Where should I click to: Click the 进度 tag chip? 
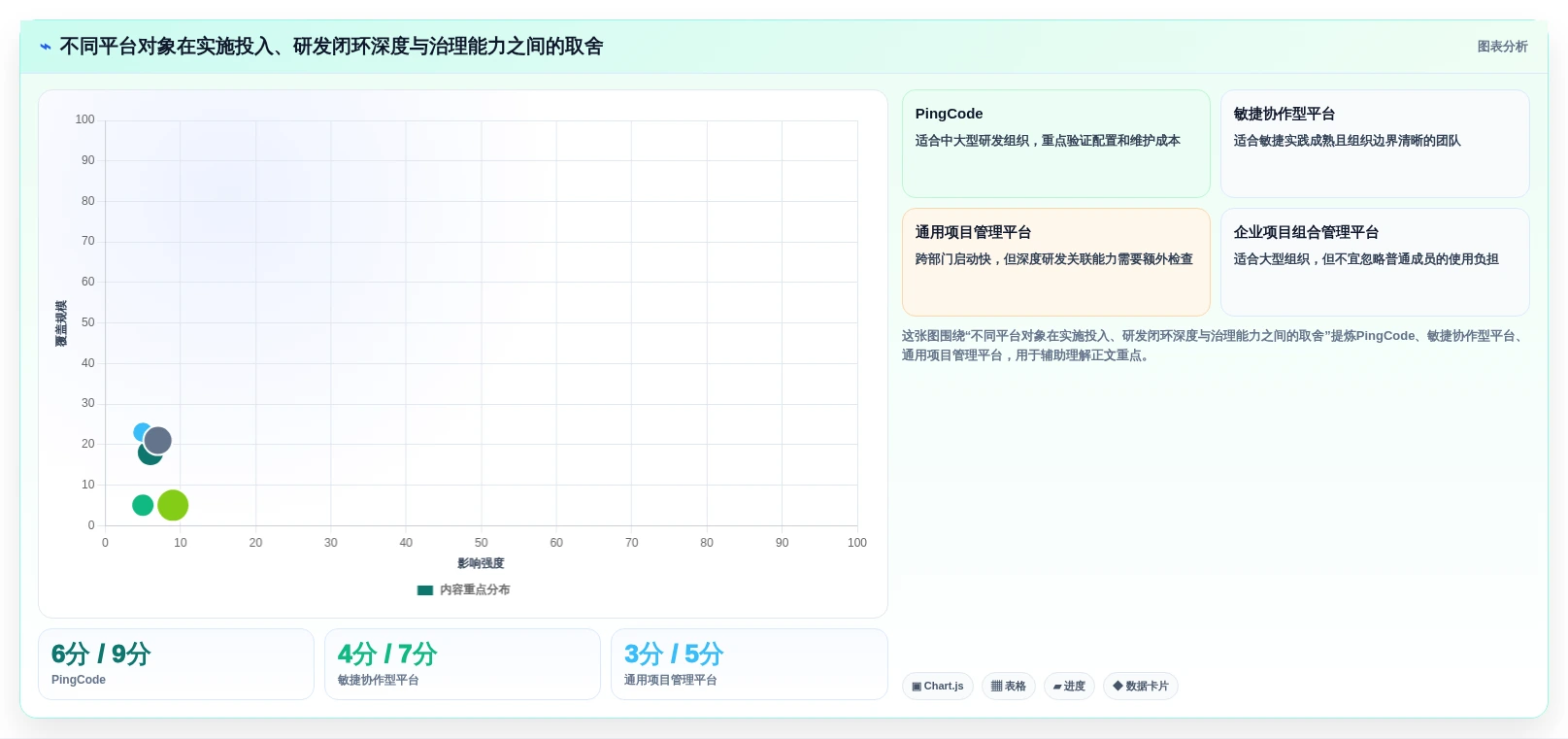pyautogui.click(x=1069, y=686)
